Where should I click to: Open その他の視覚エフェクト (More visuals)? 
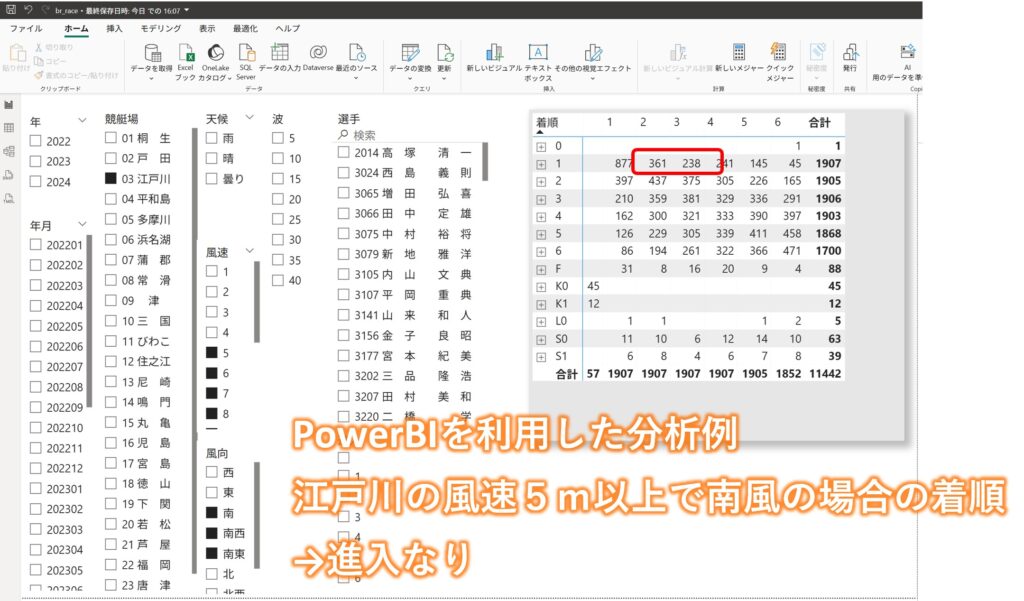coord(593,62)
